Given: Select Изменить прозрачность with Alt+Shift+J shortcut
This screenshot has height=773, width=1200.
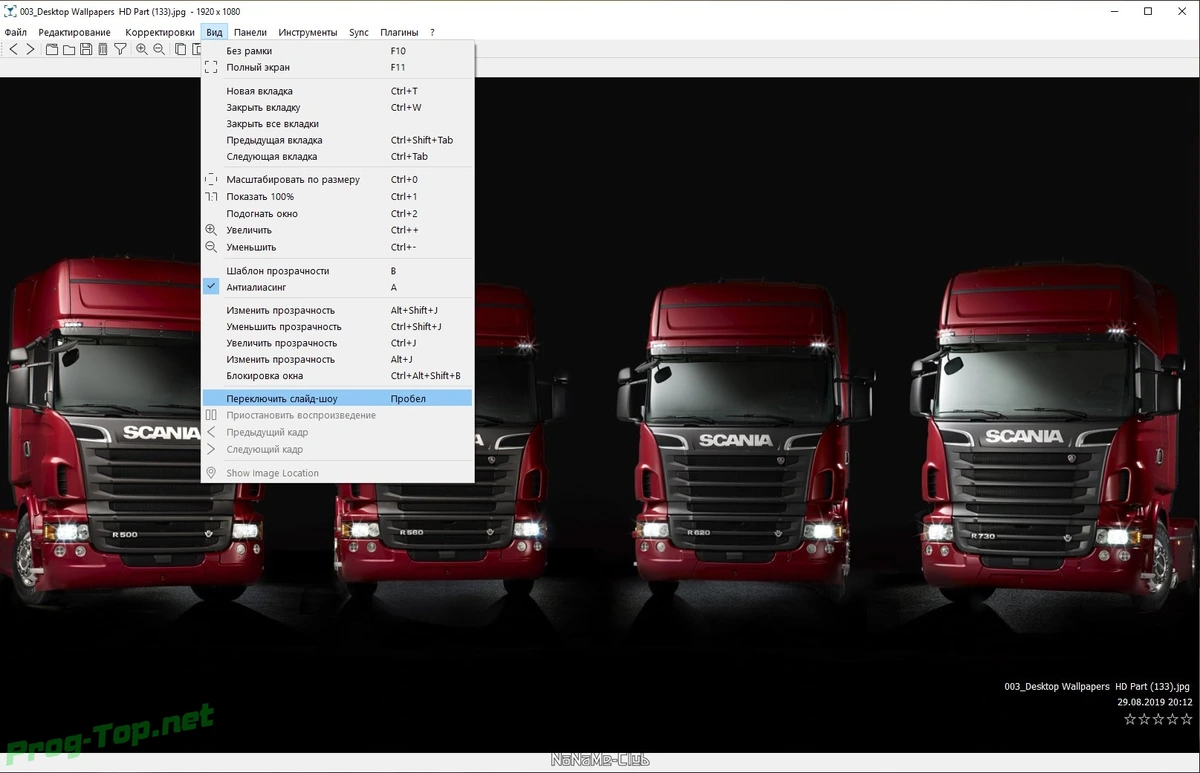Looking at the screenshot, I should click(337, 310).
